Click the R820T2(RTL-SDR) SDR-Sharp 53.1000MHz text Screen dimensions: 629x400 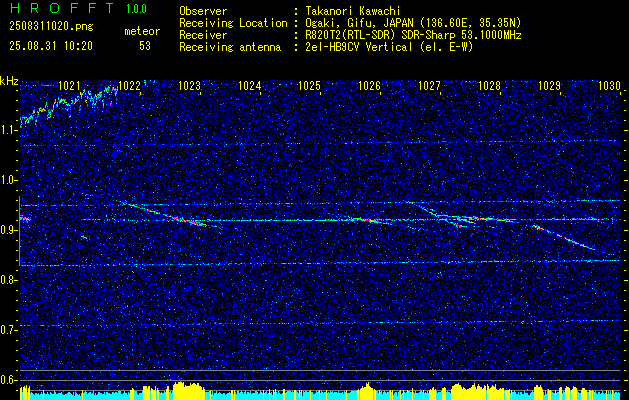[x=412, y=35]
